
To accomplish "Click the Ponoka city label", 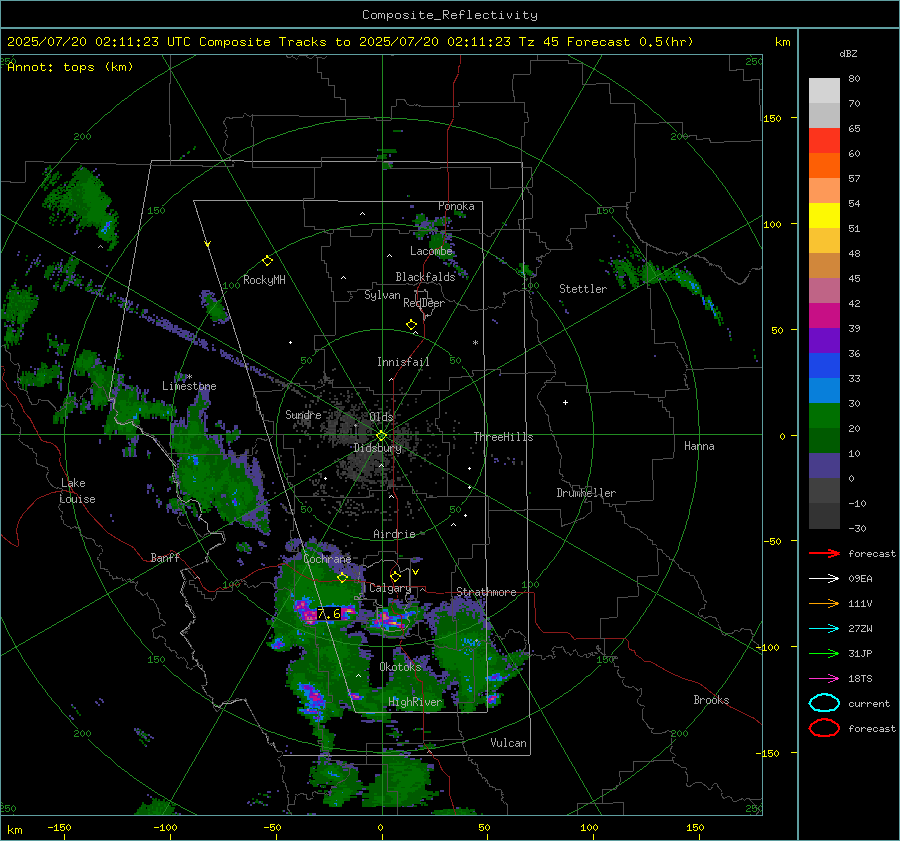I will click(456, 206).
